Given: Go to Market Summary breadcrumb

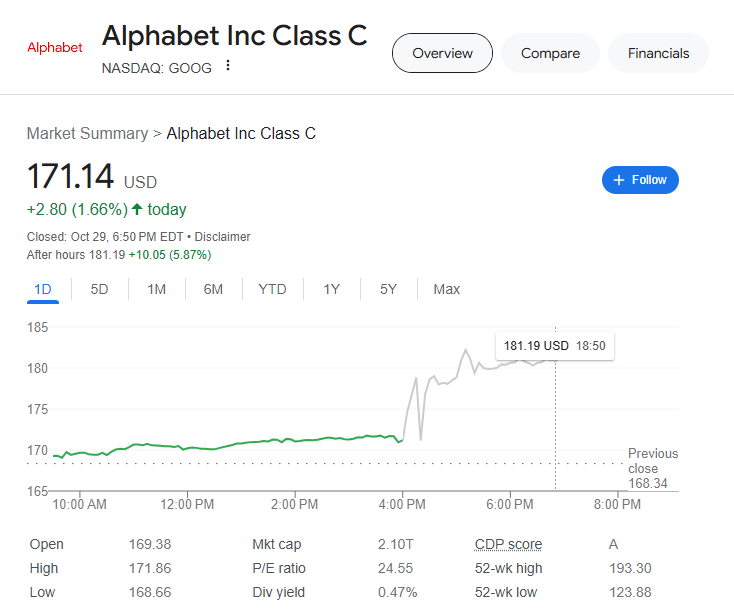Looking at the screenshot, I should (87, 133).
